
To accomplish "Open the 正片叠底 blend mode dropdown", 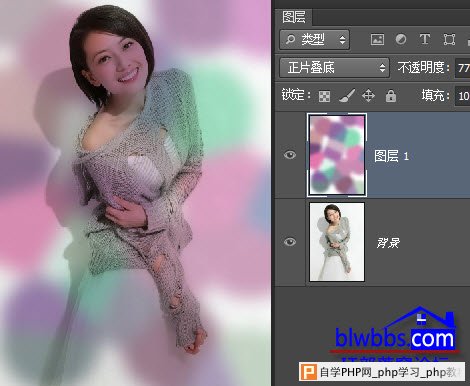I will (334, 68).
